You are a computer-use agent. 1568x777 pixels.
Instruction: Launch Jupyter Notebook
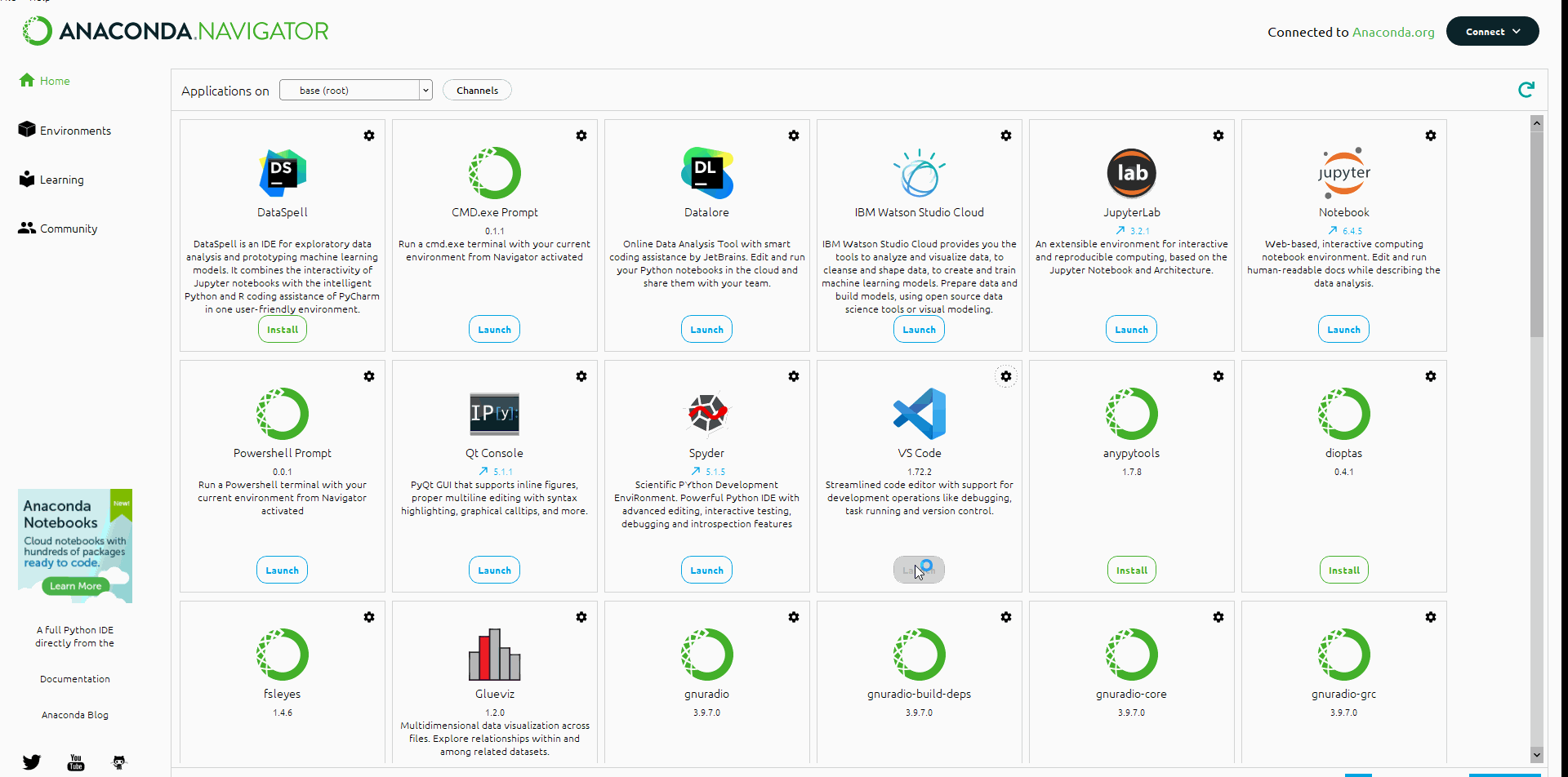[x=1344, y=329]
